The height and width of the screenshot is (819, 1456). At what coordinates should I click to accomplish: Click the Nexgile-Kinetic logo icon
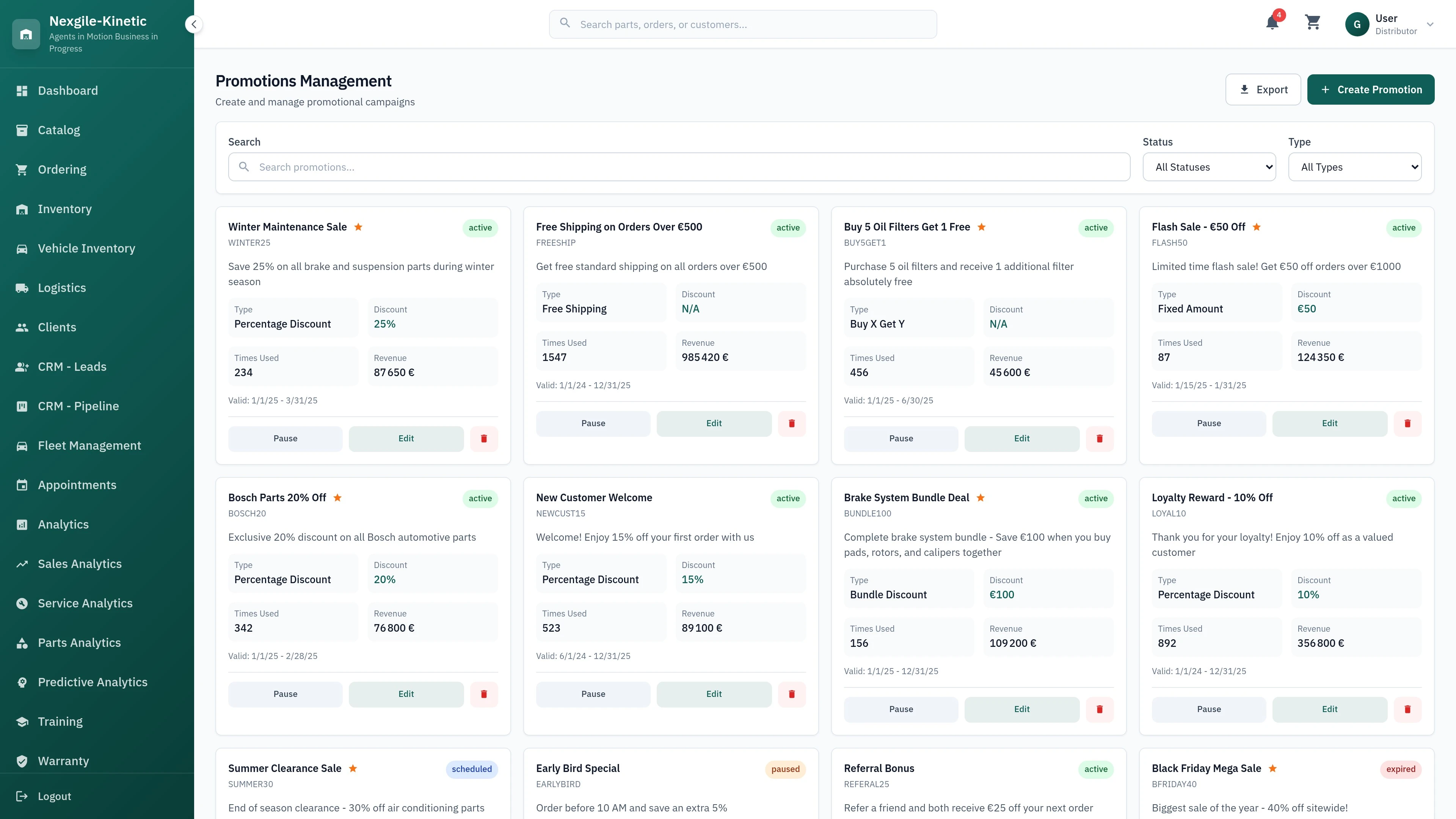[26, 35]
